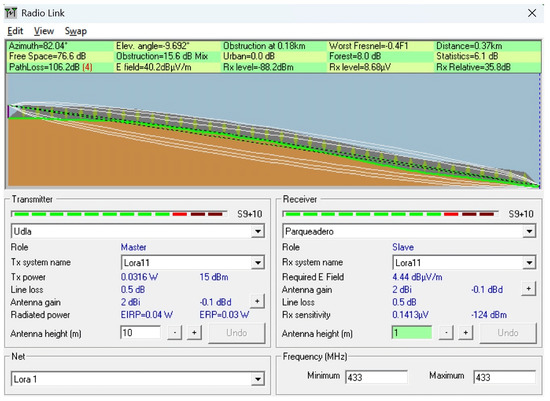Screen dimensions: 550x401
Task: Click the minimum frequency input field
Action: 376,377
